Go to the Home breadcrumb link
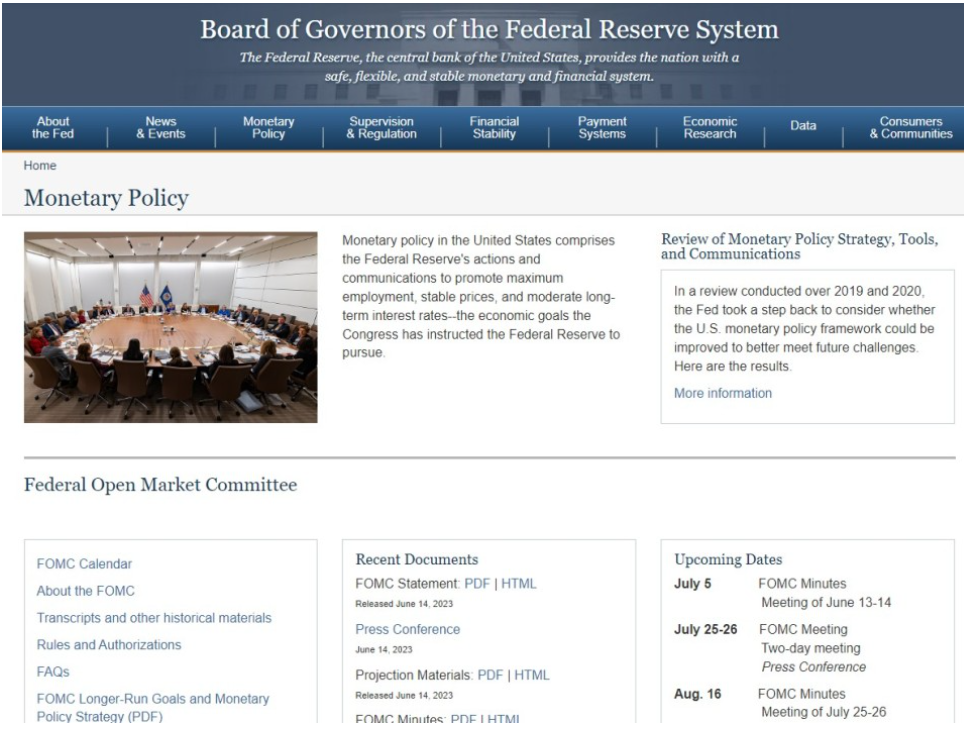The image size is (964, 754). point(40,165)
